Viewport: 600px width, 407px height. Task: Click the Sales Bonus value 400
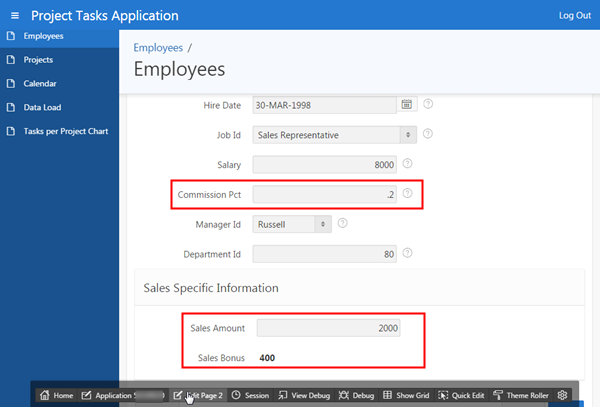click(267, 358)
